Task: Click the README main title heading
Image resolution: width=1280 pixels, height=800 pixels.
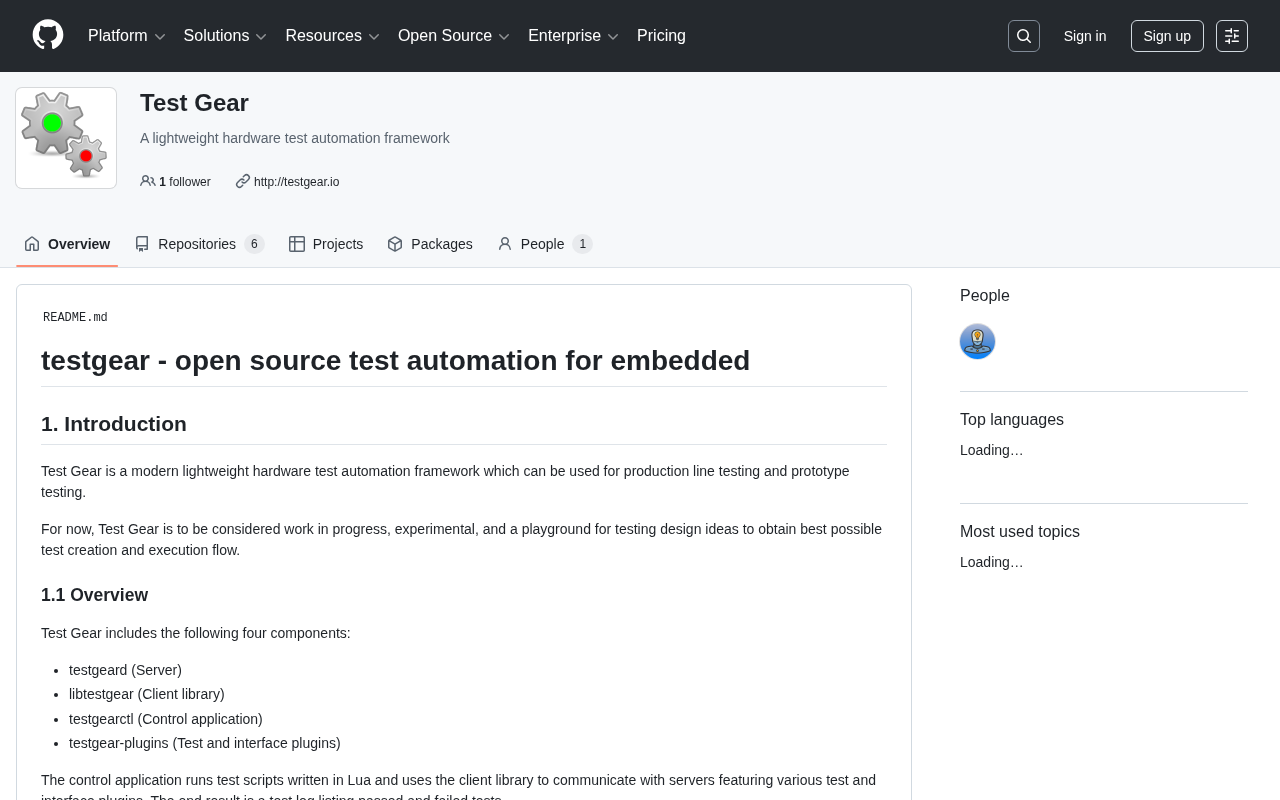Action: 395,360
